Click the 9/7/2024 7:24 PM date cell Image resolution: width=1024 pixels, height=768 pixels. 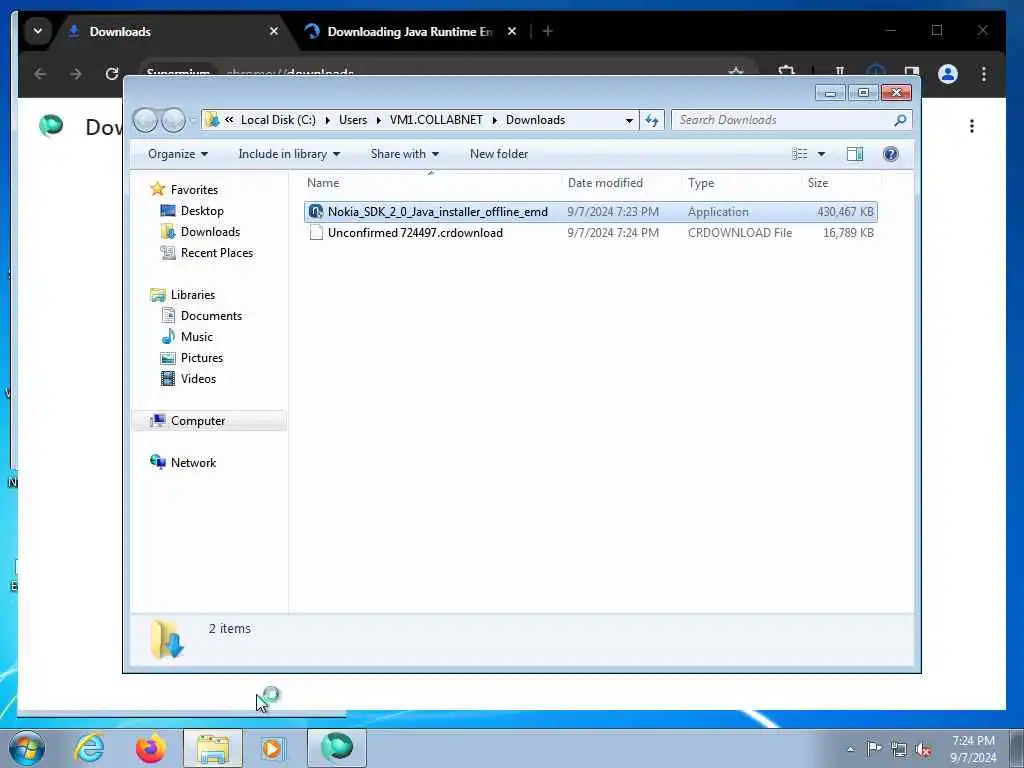click(x=613, y=232)
